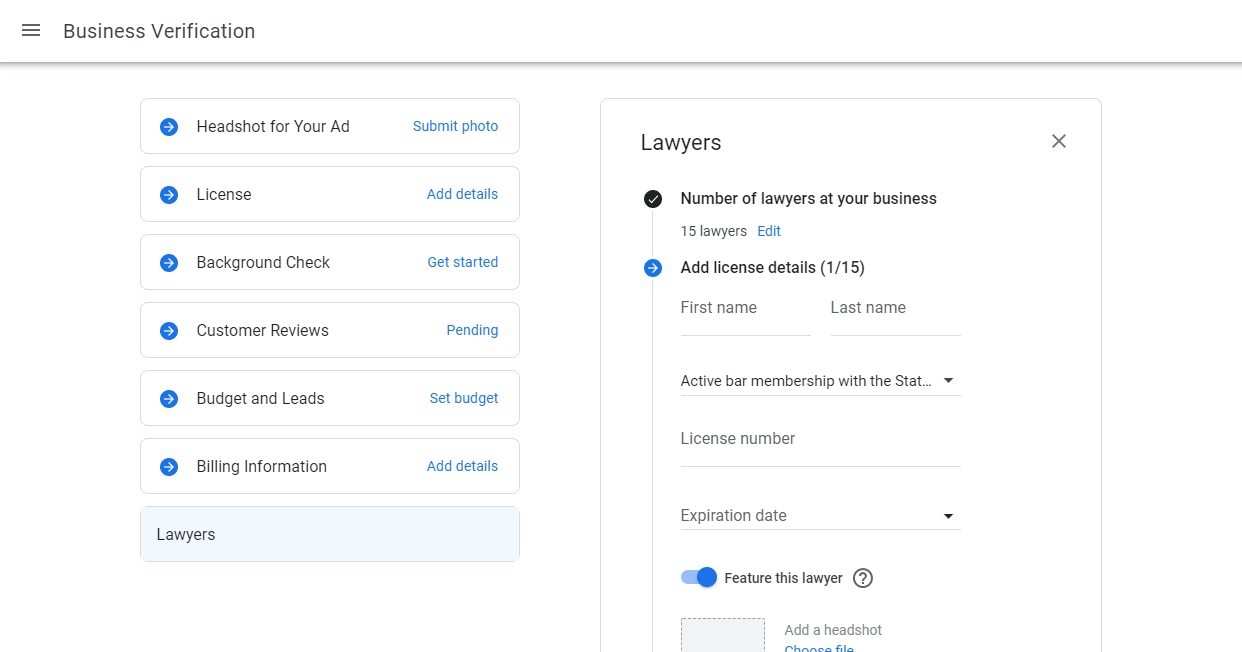
Task: Click the help question mark beside Feature this lawyer
Action: point(862,578)
